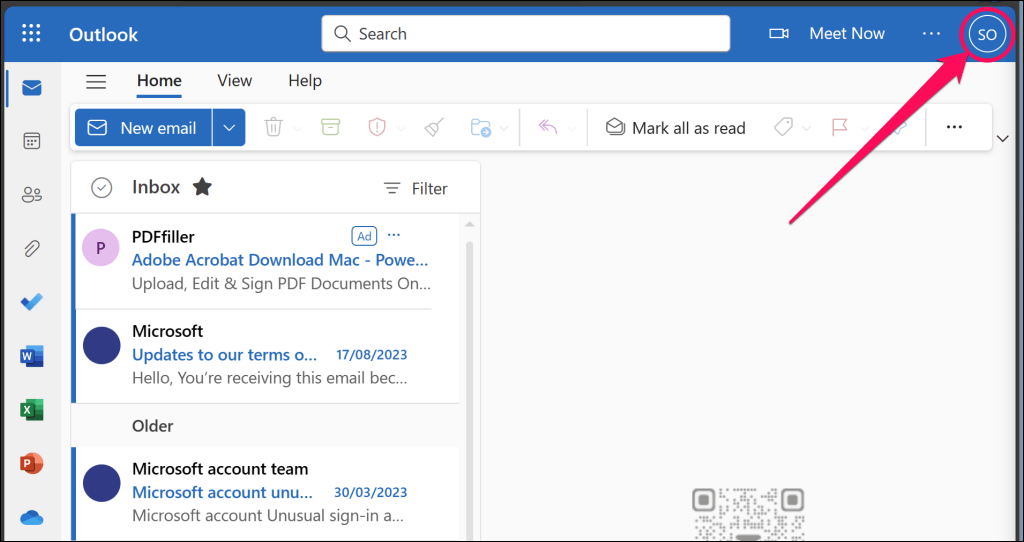
Task: Click into the Search box
Action: pyautogui.click(x=526, y=33)
